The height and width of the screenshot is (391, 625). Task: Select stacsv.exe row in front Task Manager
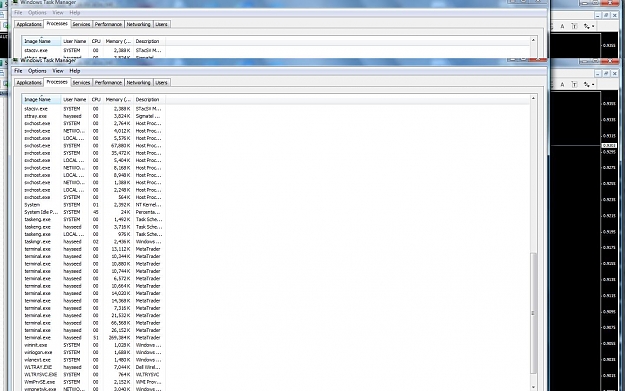pyautogui.click(x=94, y=109)
